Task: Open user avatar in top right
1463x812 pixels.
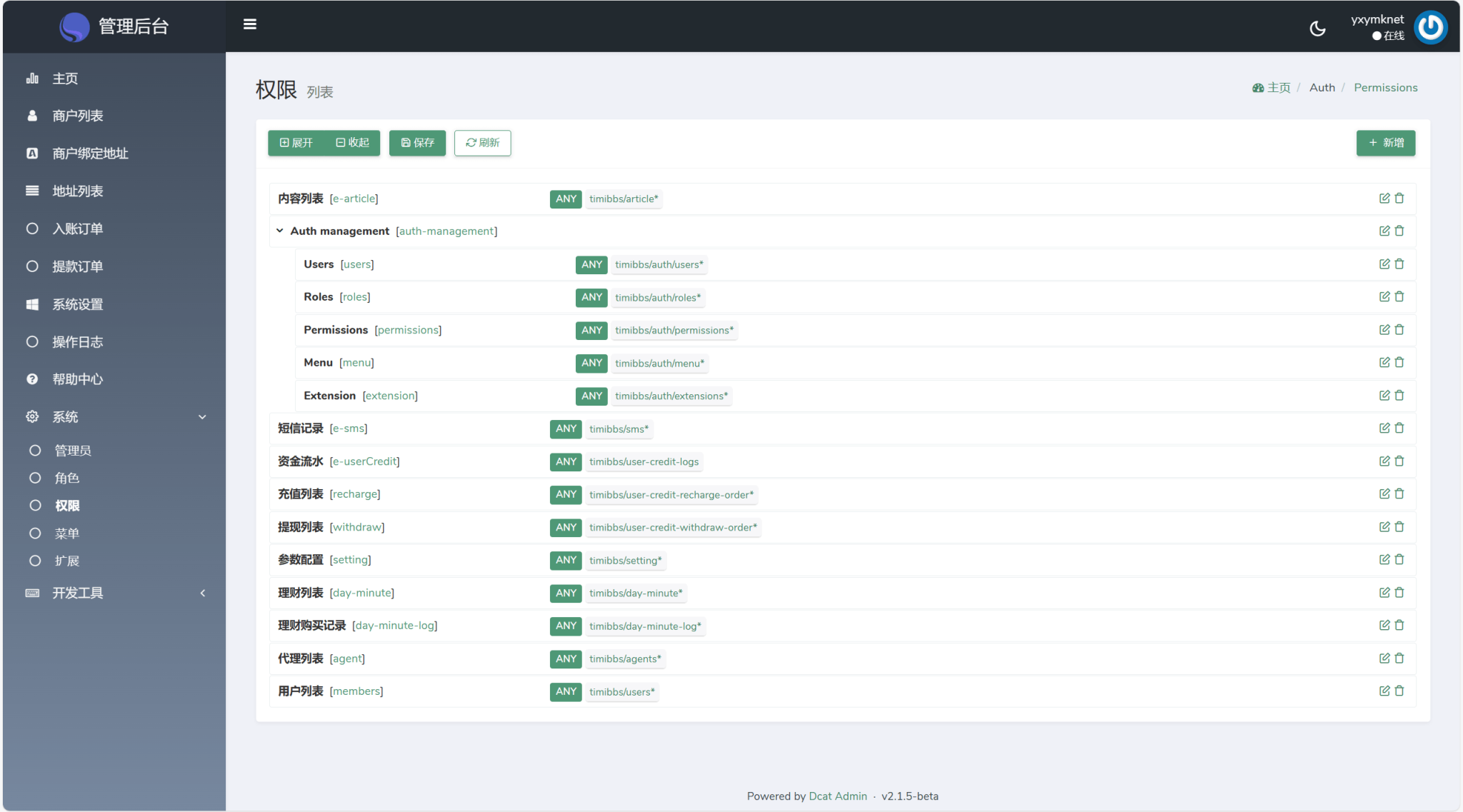Action: (x=1430, y=28)
